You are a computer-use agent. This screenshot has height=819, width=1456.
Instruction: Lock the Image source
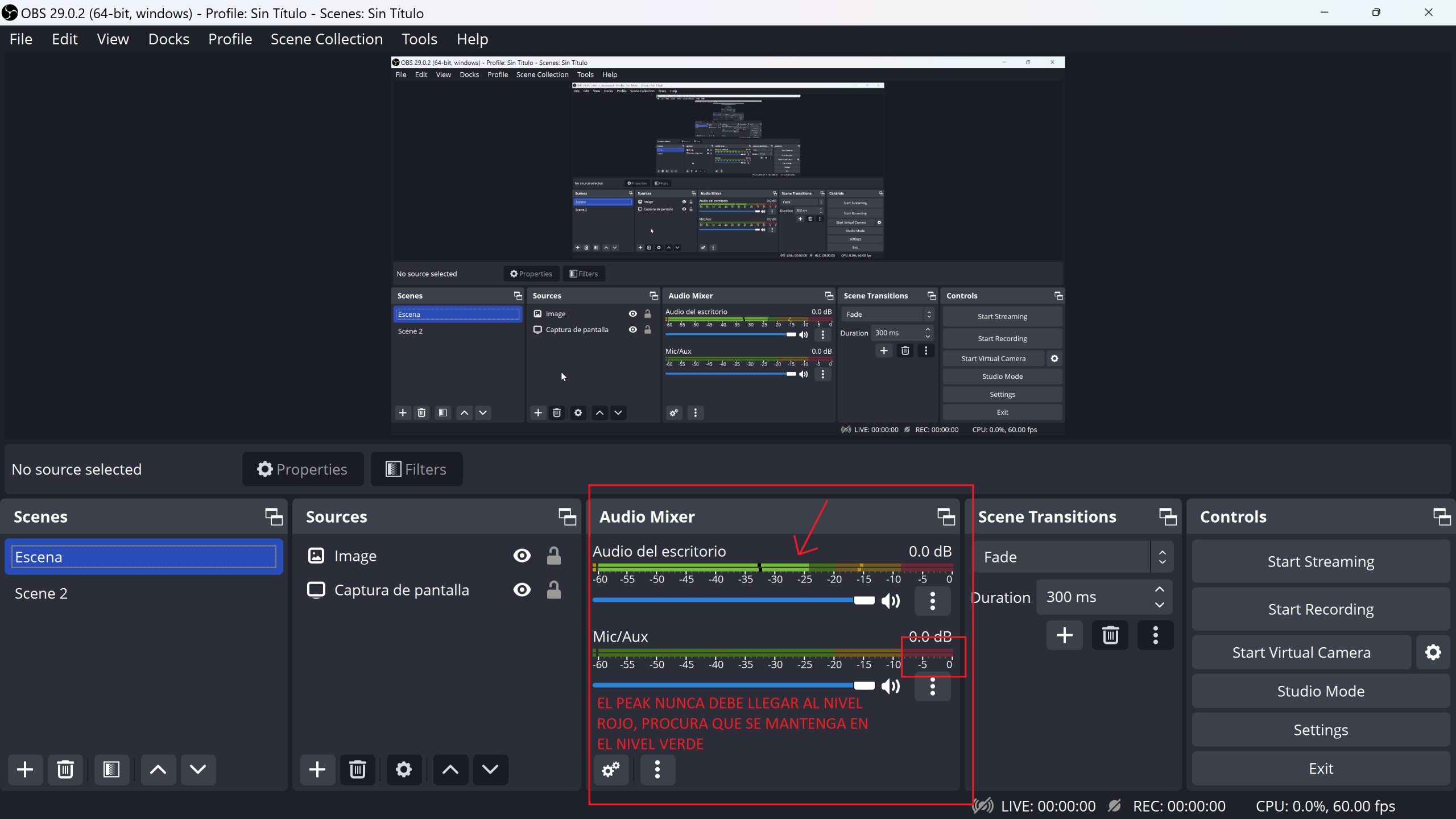(554, 556)
